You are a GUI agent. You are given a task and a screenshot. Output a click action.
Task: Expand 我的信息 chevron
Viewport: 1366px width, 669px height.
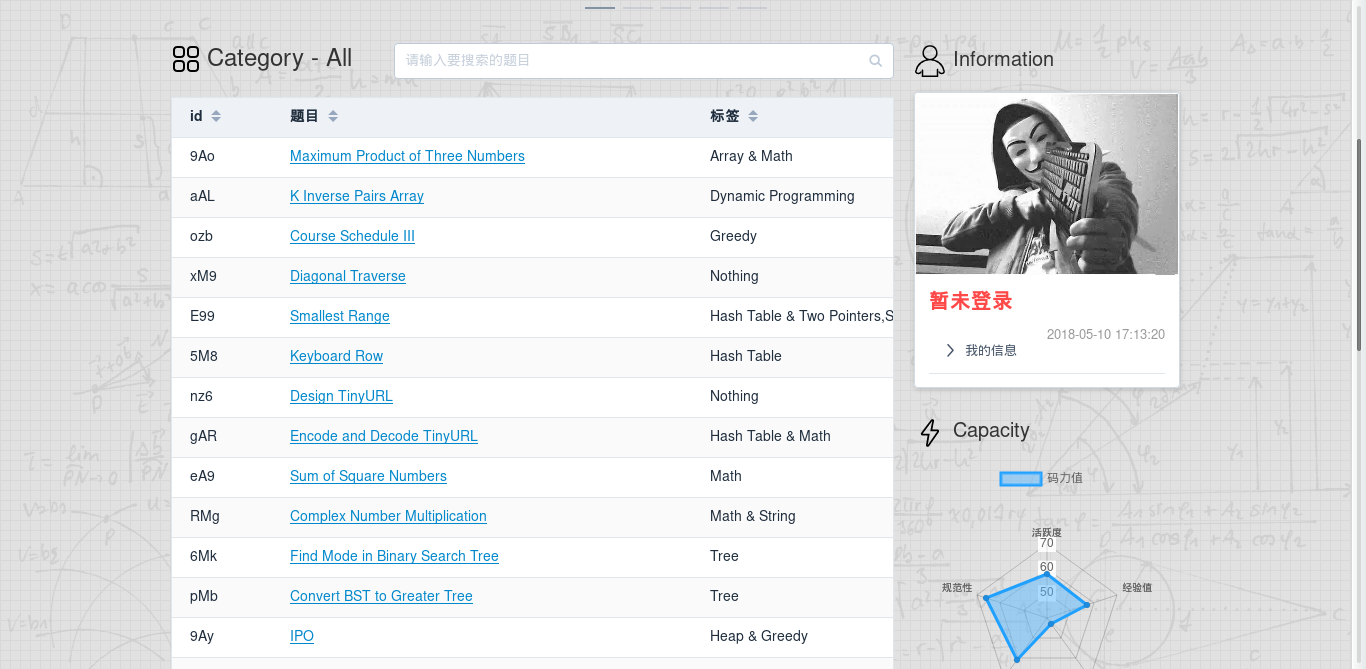pyautogui.click(x=950, y=350)
